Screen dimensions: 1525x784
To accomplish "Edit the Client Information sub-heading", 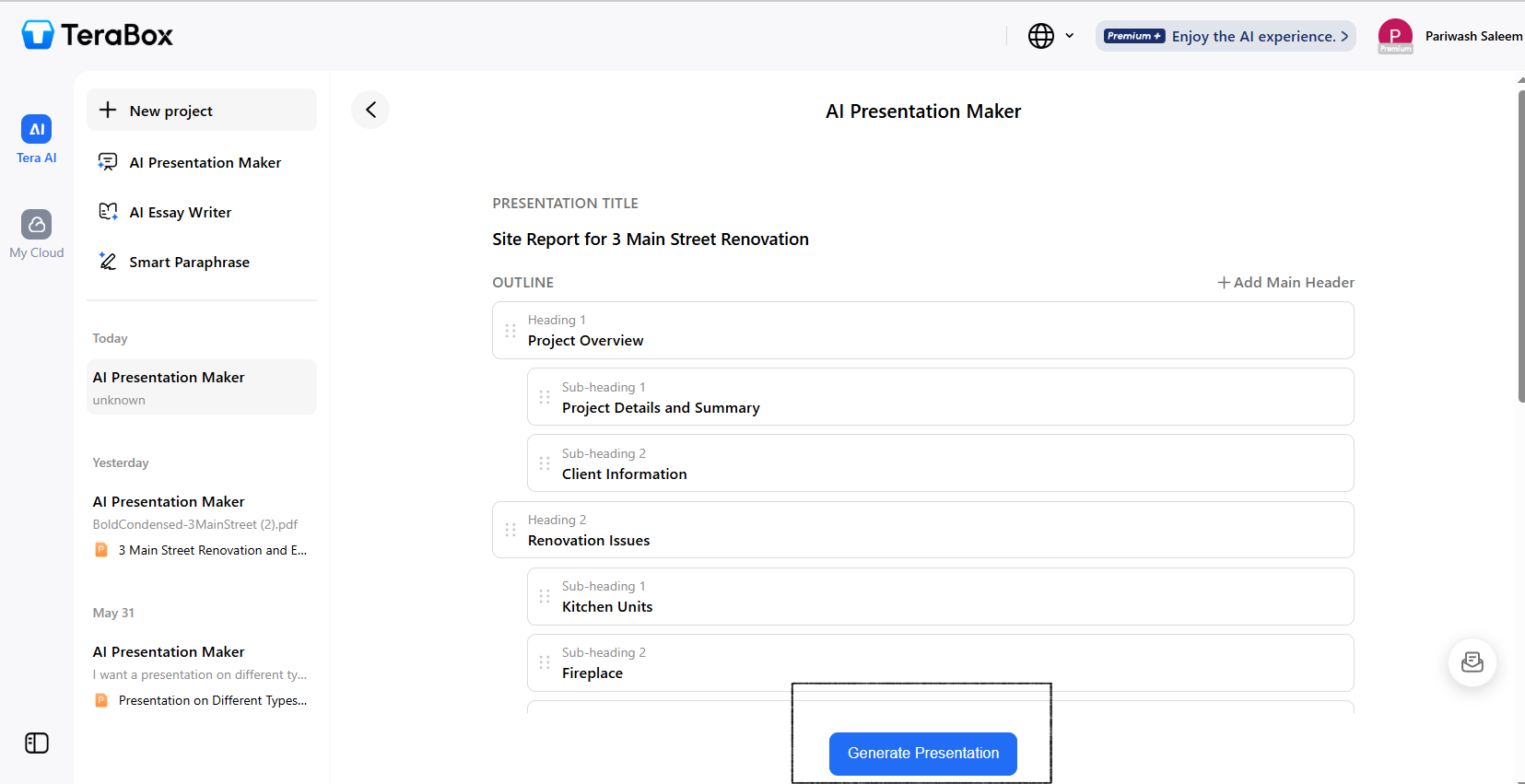I will pos(625,474).
